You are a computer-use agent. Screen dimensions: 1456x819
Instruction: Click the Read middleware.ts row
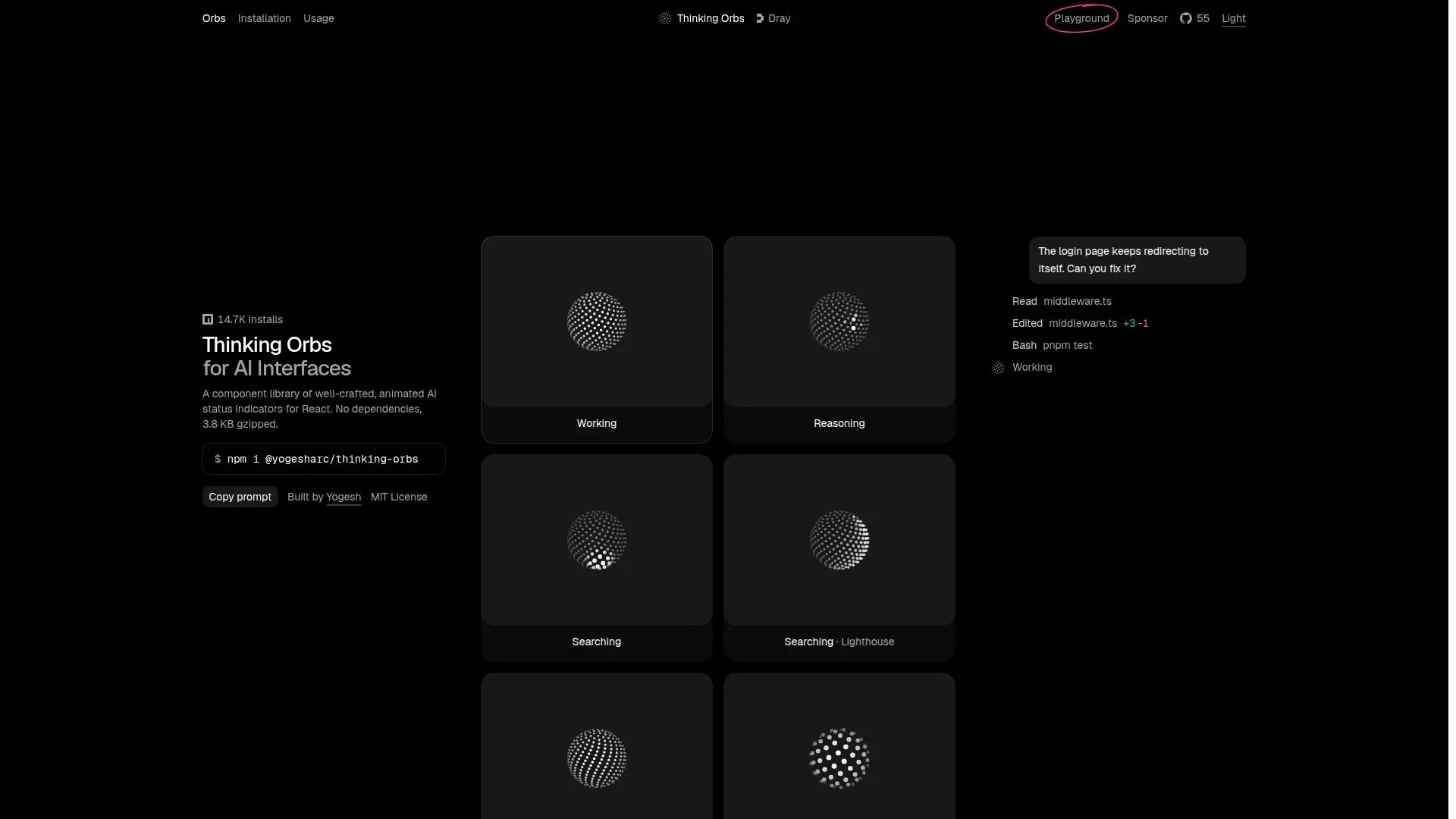1062,301
